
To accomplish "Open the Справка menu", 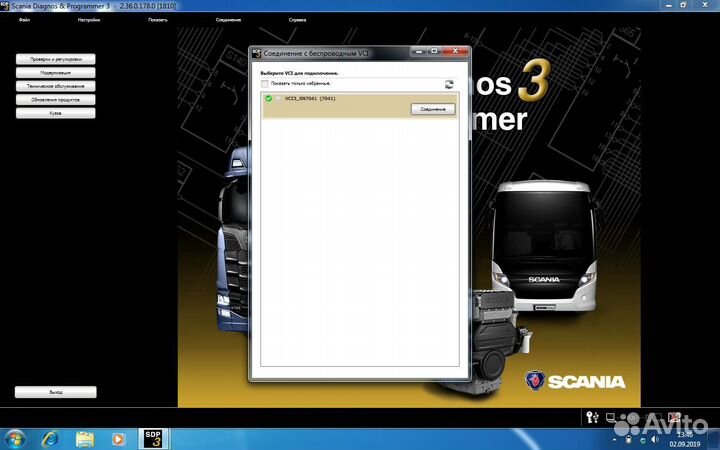I will [x=297, y=20].
